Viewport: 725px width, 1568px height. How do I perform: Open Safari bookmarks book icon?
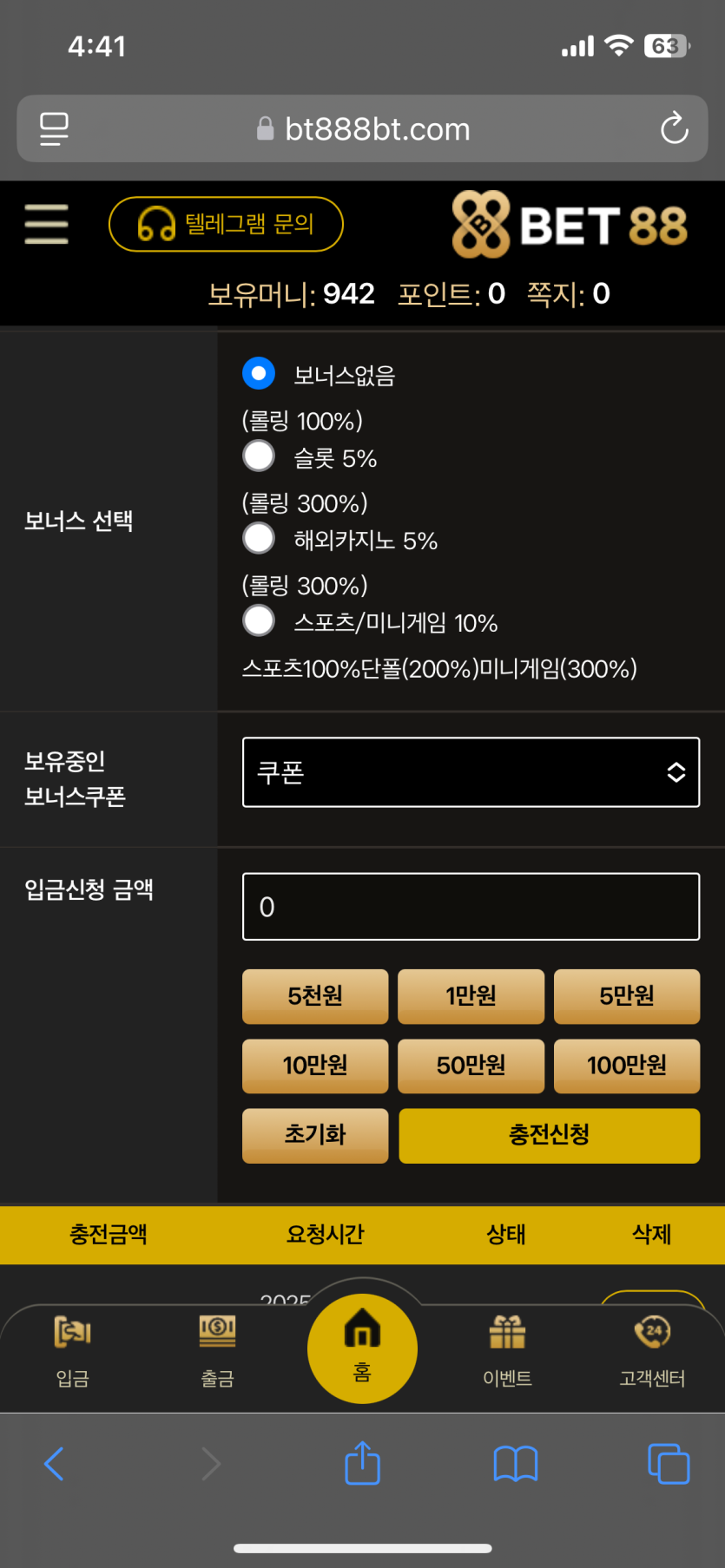click(515, 1464)
